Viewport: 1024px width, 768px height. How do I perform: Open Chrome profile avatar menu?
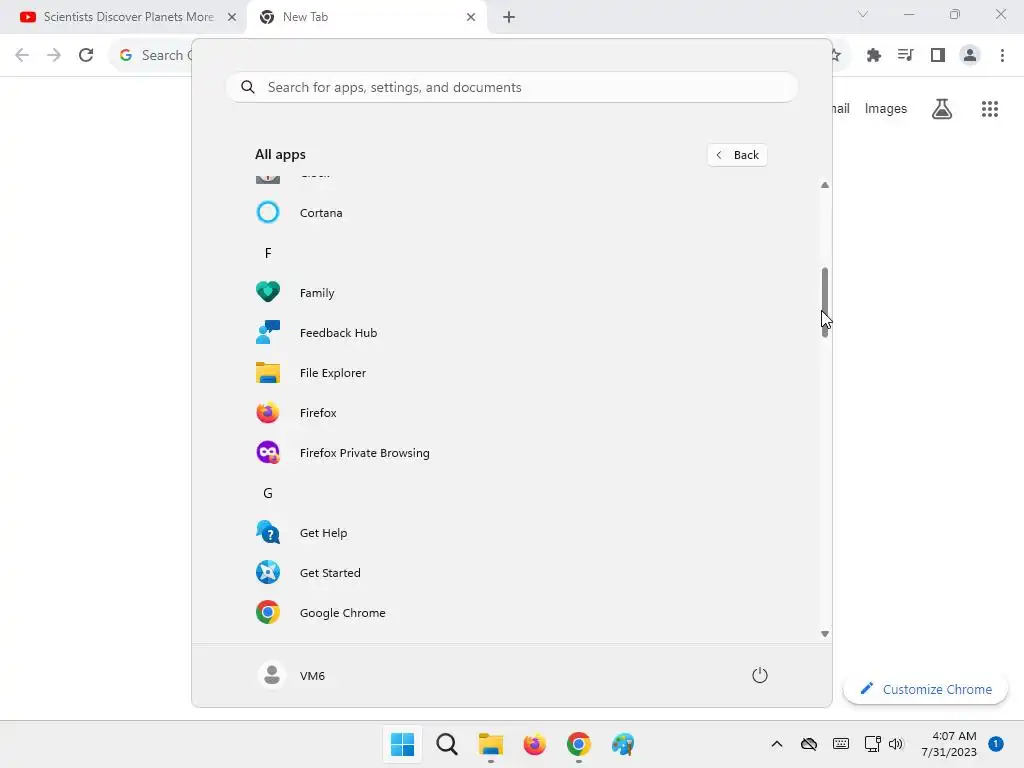tap(970, 55)
